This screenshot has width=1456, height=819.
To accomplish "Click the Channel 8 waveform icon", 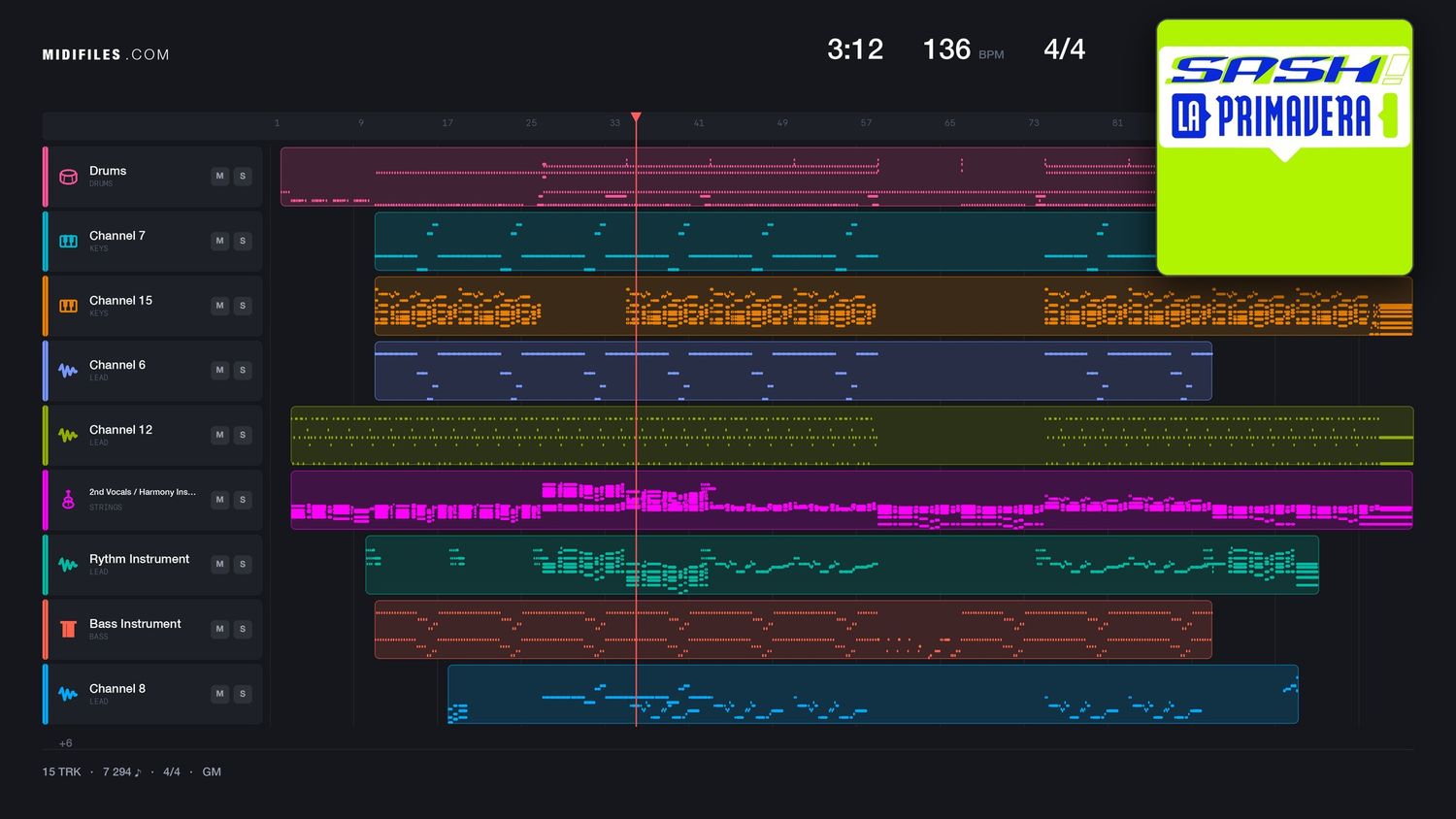I will [x=68, y=694].
